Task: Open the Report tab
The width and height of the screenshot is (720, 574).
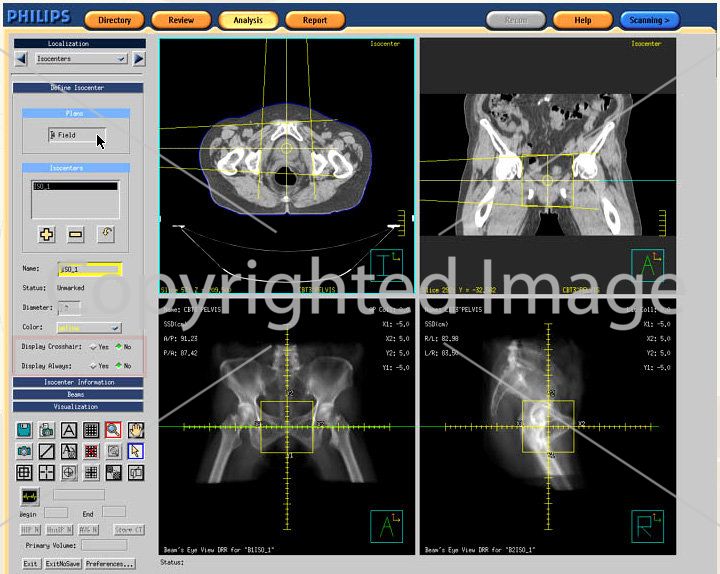Action: click(315, 20)
